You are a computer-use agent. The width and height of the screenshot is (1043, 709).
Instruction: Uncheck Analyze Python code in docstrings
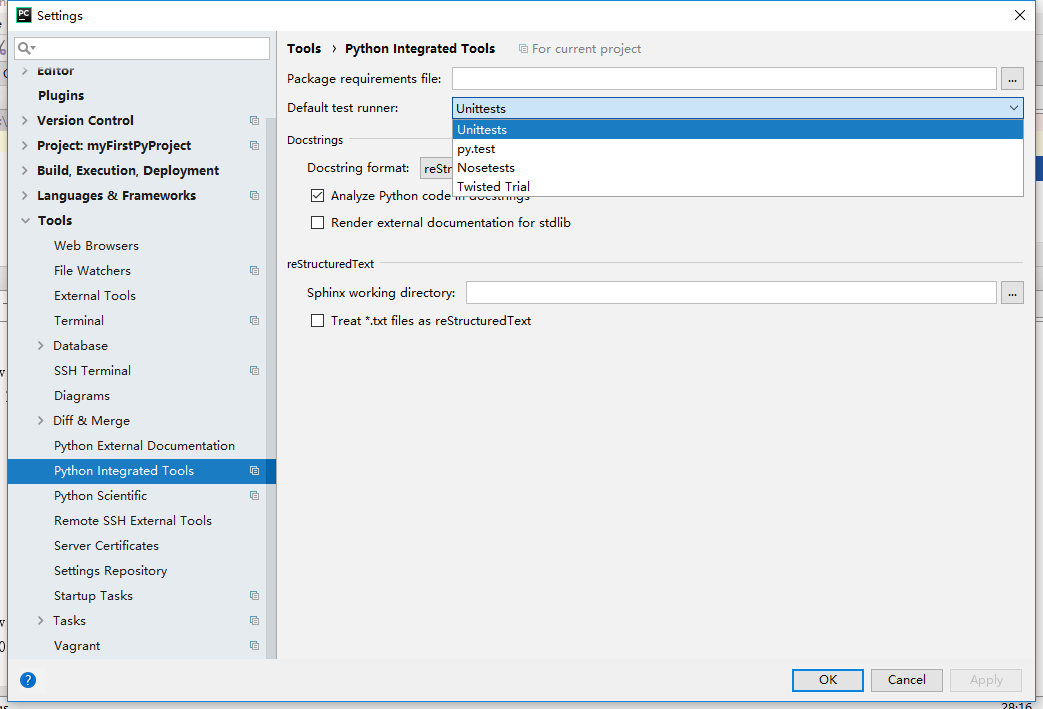(x=318, y=196)
